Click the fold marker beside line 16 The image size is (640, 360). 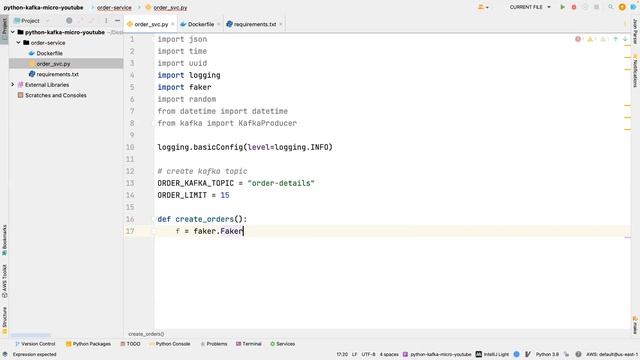[x=154, y=219]
